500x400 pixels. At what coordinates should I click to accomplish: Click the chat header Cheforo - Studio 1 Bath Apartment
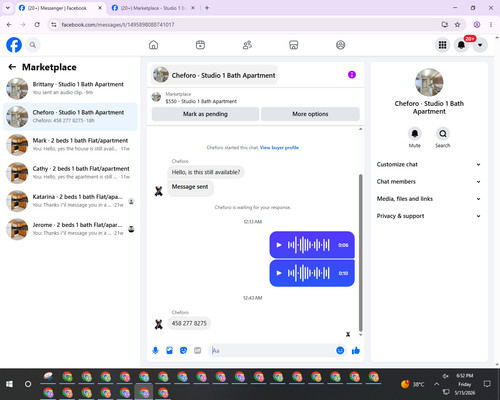(214, 75)
